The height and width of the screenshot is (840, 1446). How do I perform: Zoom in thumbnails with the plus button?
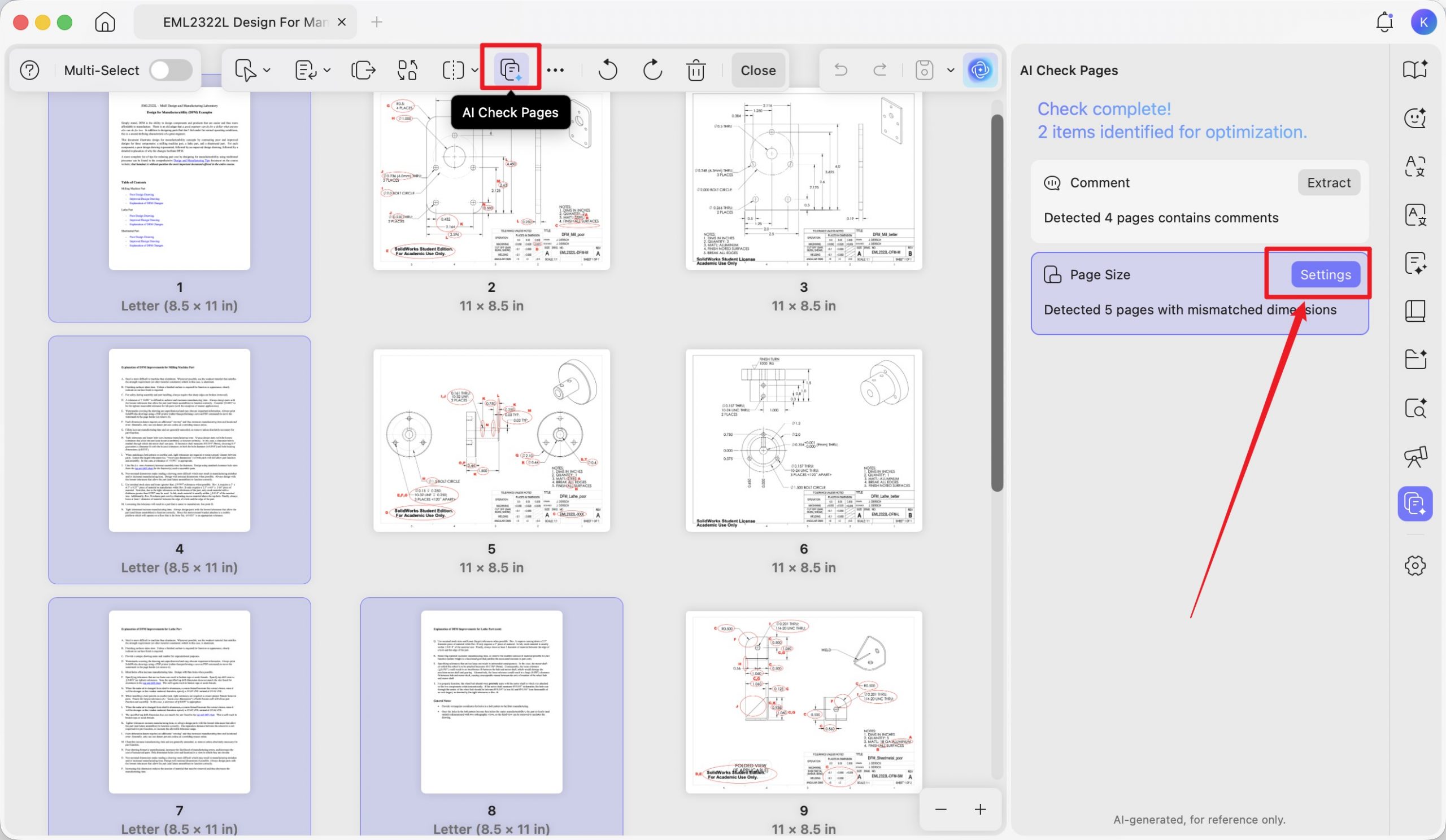[981, 809]
